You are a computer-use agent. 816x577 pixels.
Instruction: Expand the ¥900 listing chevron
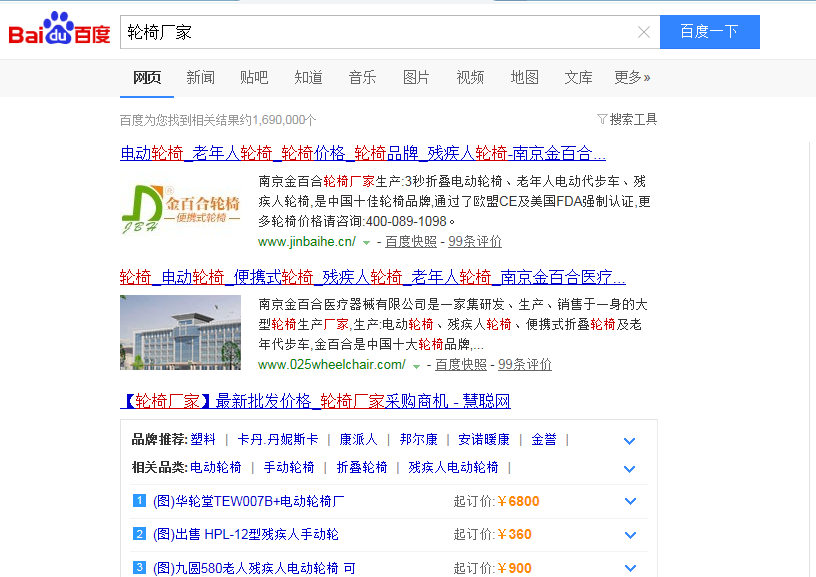(630, 568)
